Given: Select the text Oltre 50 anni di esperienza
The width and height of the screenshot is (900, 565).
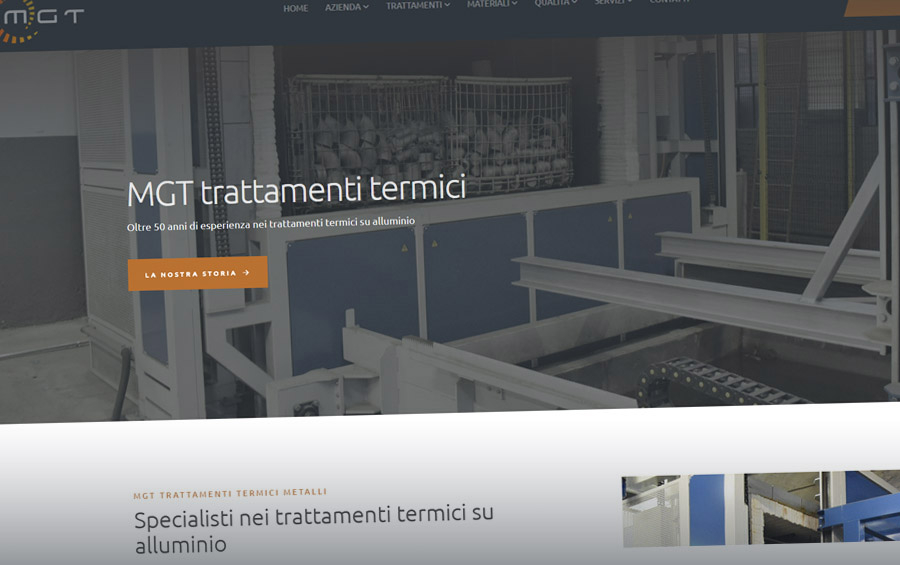Looking at the screenshot, I should pyautogui.click(x=188, y=226).
